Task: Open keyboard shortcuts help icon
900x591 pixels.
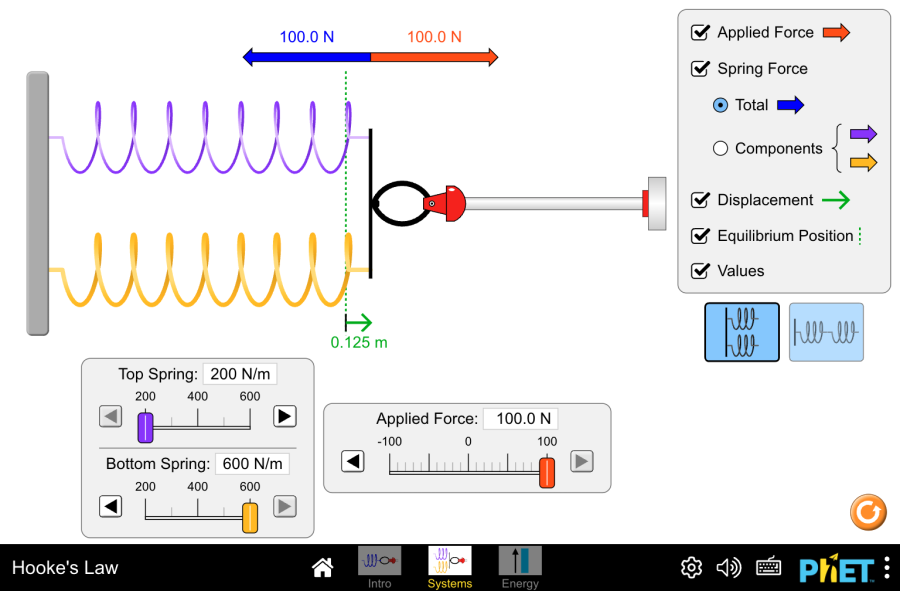Action: (x=768, y=568)
